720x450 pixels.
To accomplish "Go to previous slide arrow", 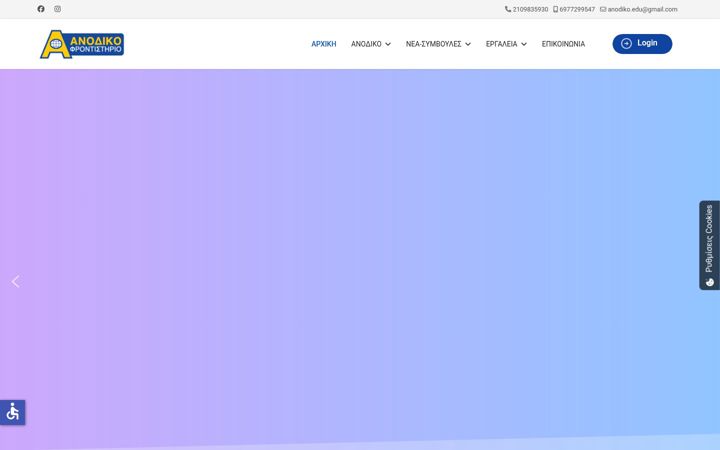I will [16, 281].
